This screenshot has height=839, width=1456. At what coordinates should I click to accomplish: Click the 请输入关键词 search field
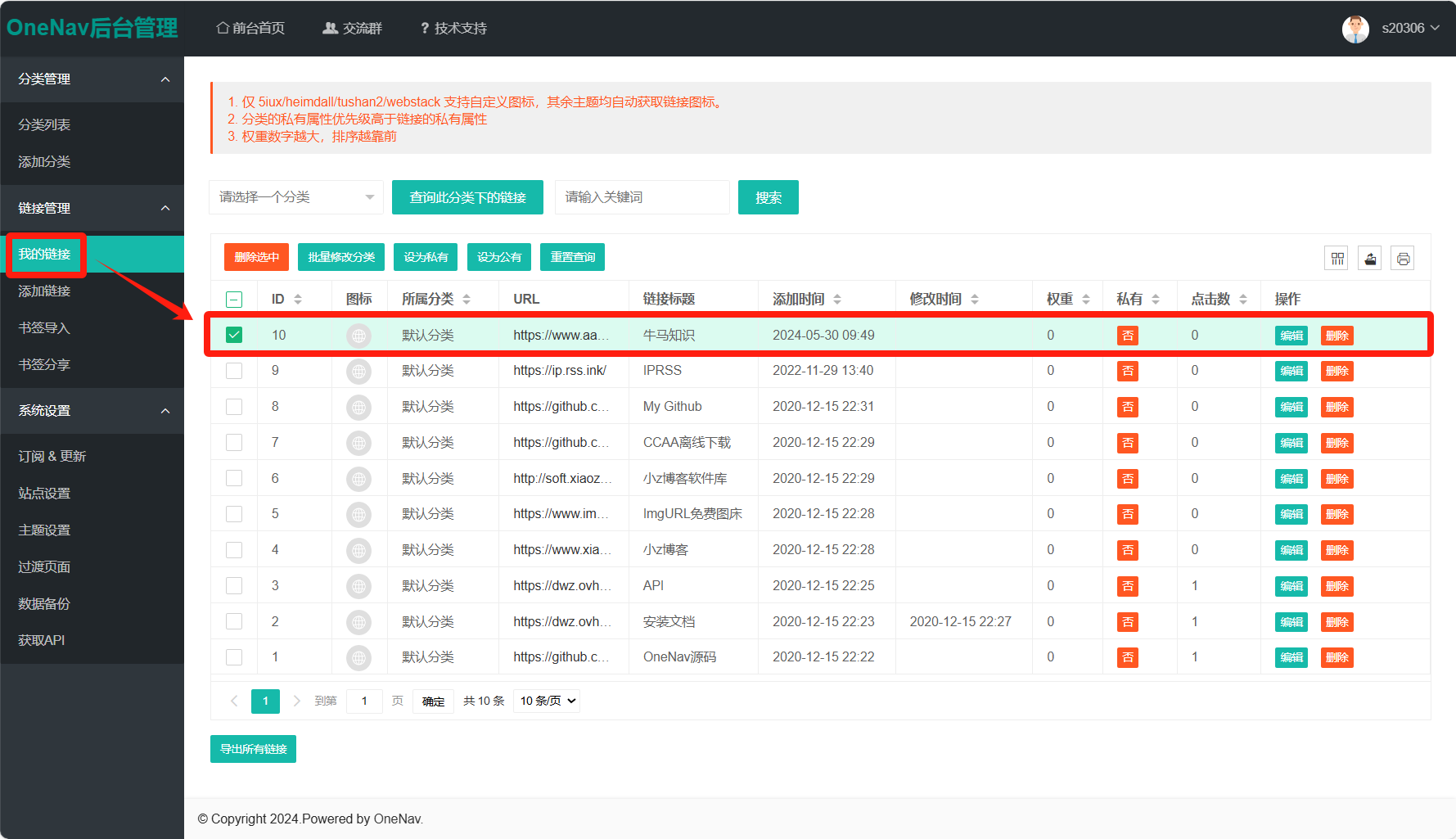(x=642, y=197)
